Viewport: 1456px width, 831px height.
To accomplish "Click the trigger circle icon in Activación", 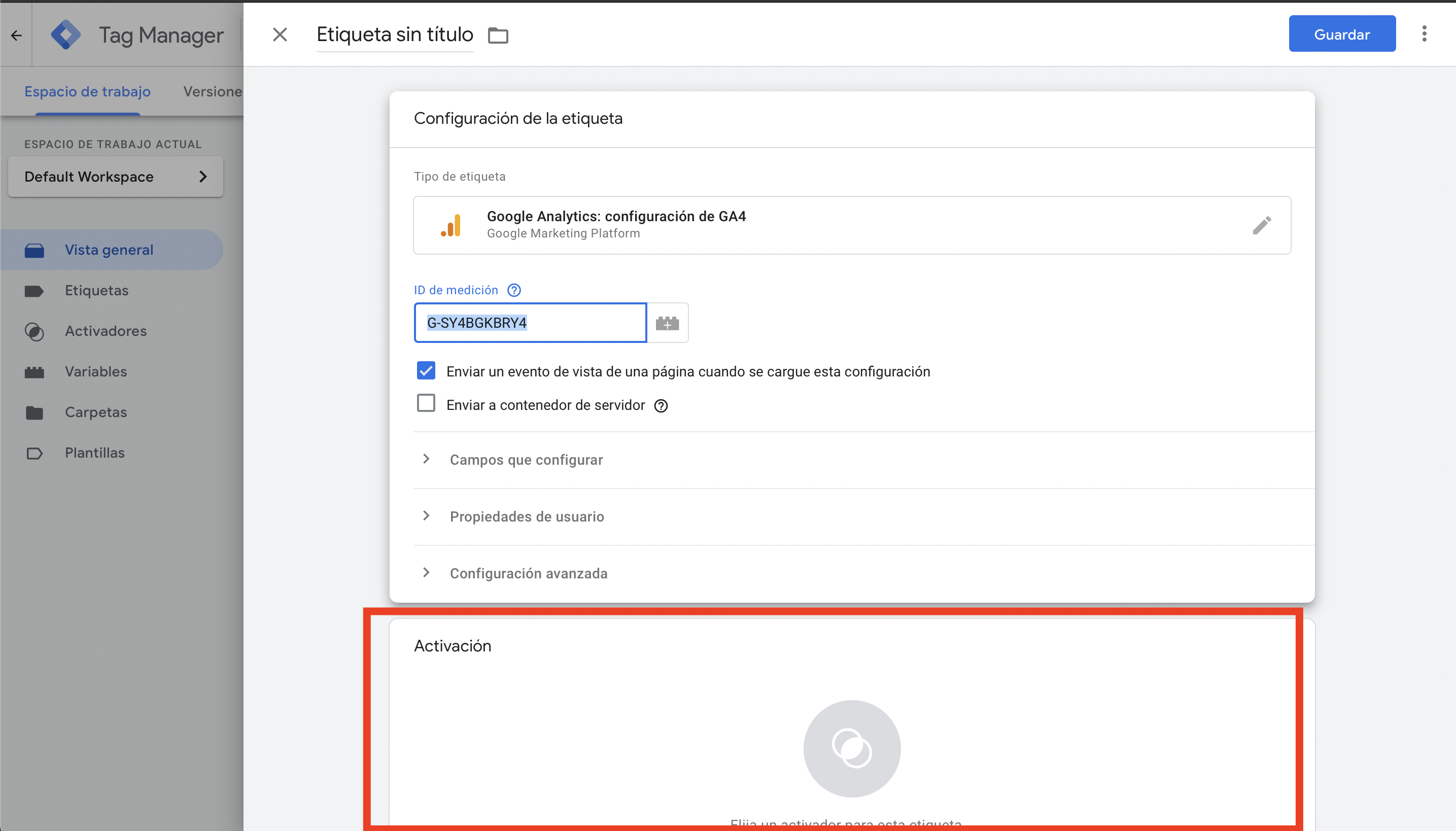I will point(852,748).
